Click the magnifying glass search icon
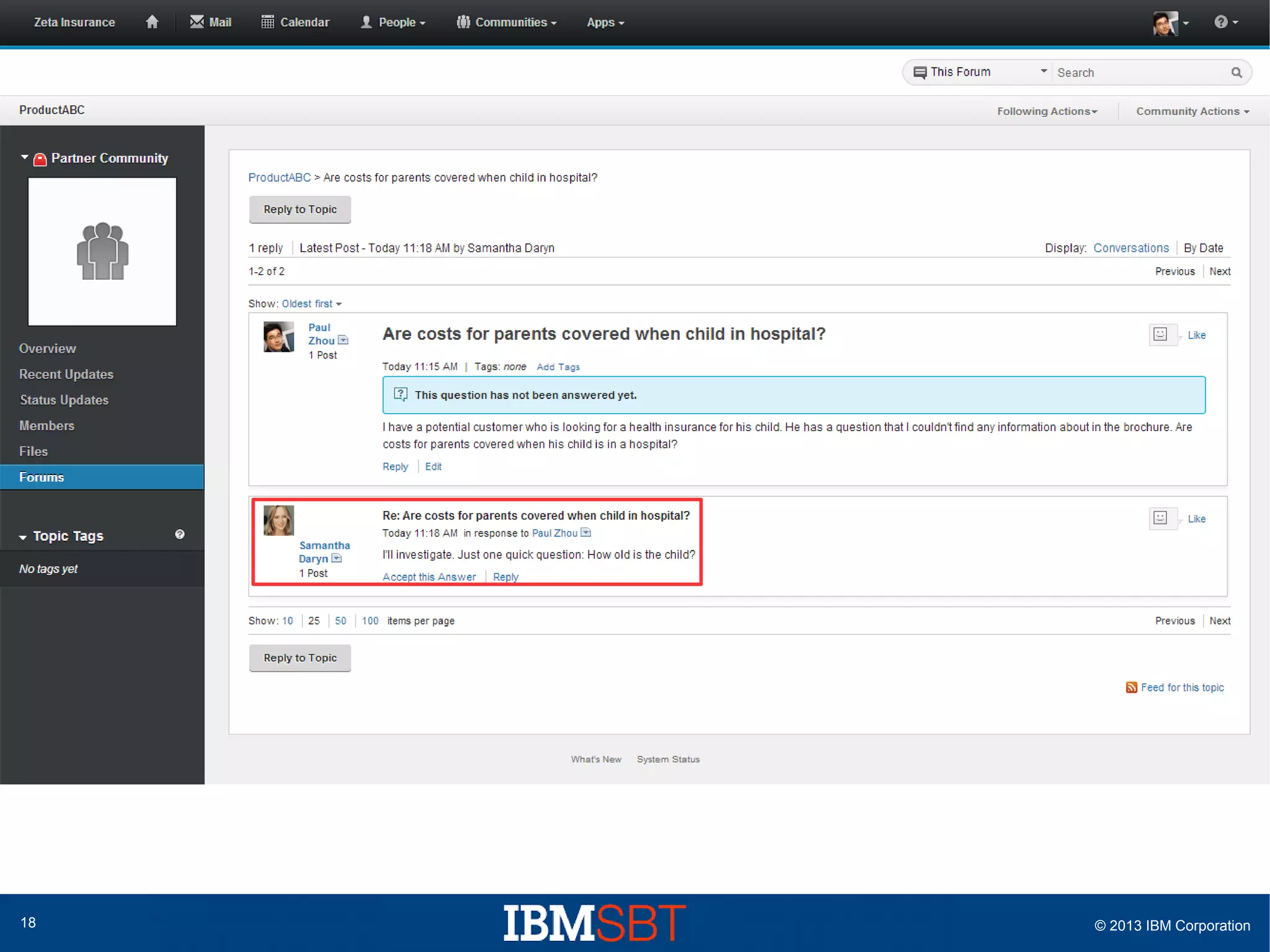 pos(1237,73)
